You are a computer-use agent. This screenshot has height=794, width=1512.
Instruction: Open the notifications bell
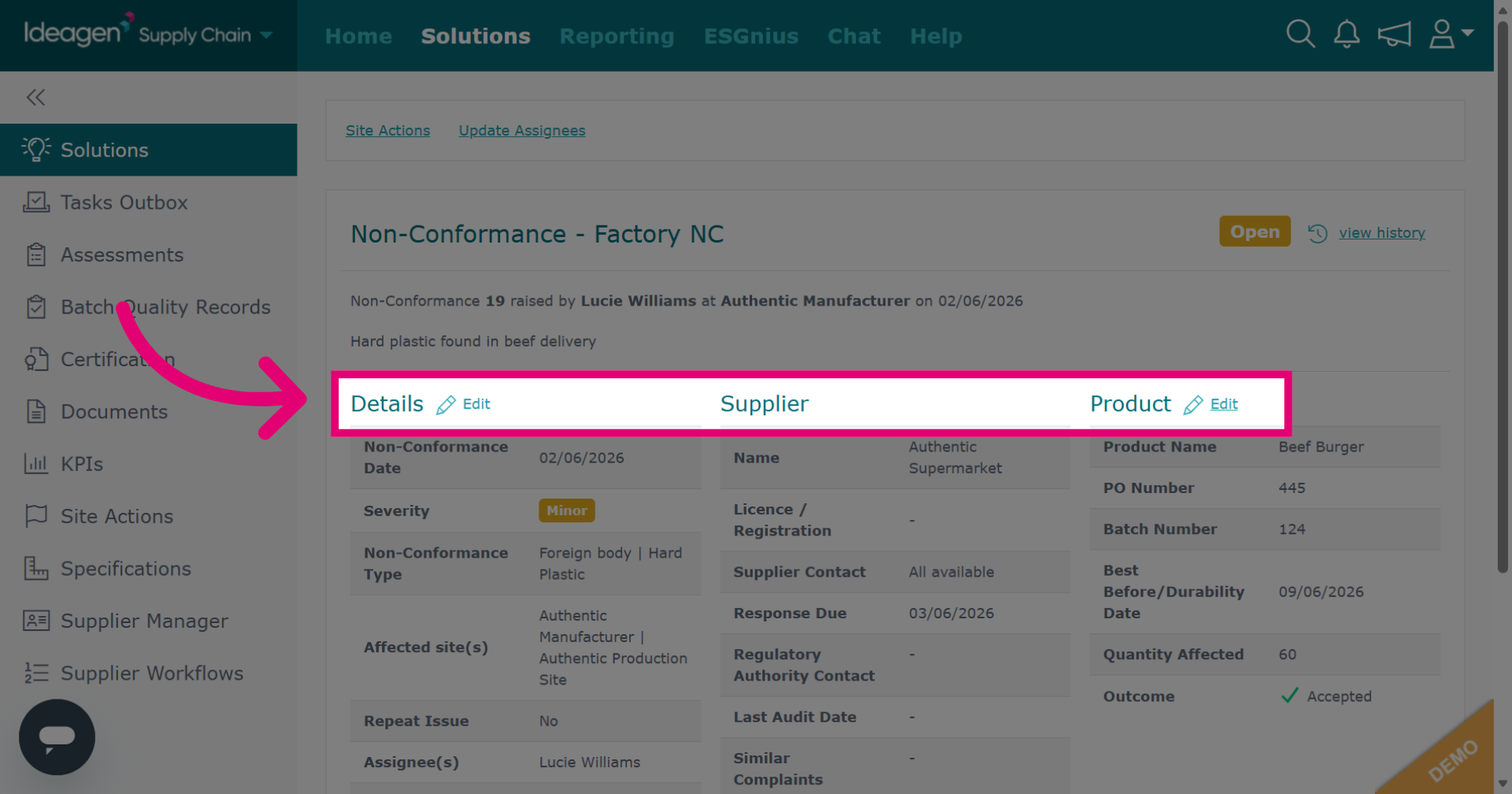tap(1347, 34)
